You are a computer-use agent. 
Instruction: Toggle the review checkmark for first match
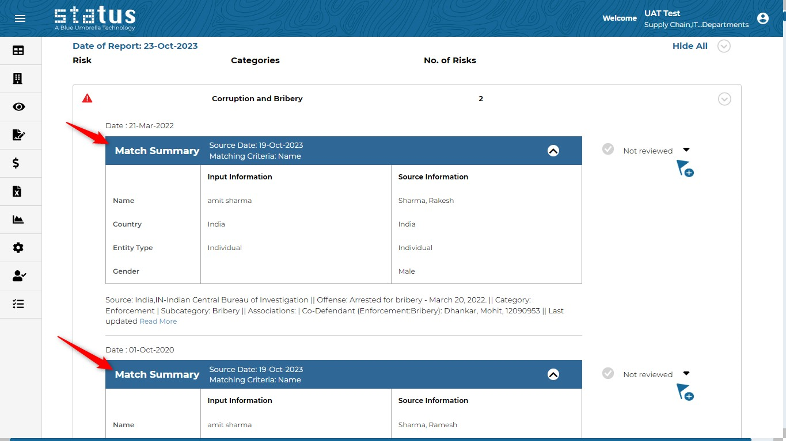coord(608,150)
